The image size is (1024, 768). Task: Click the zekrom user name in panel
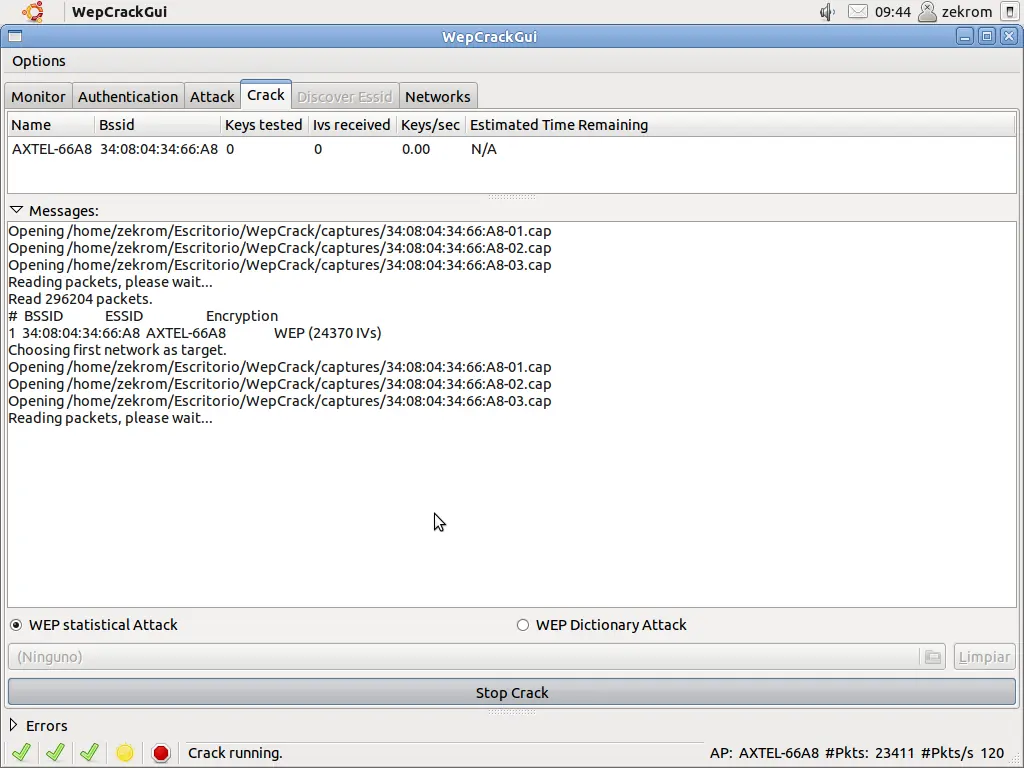[967, 12]
